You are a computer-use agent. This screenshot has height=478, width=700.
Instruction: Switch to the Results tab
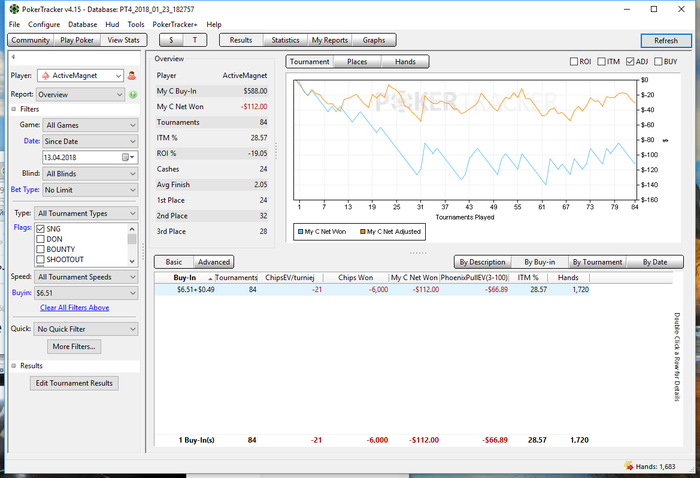point(241,40)
